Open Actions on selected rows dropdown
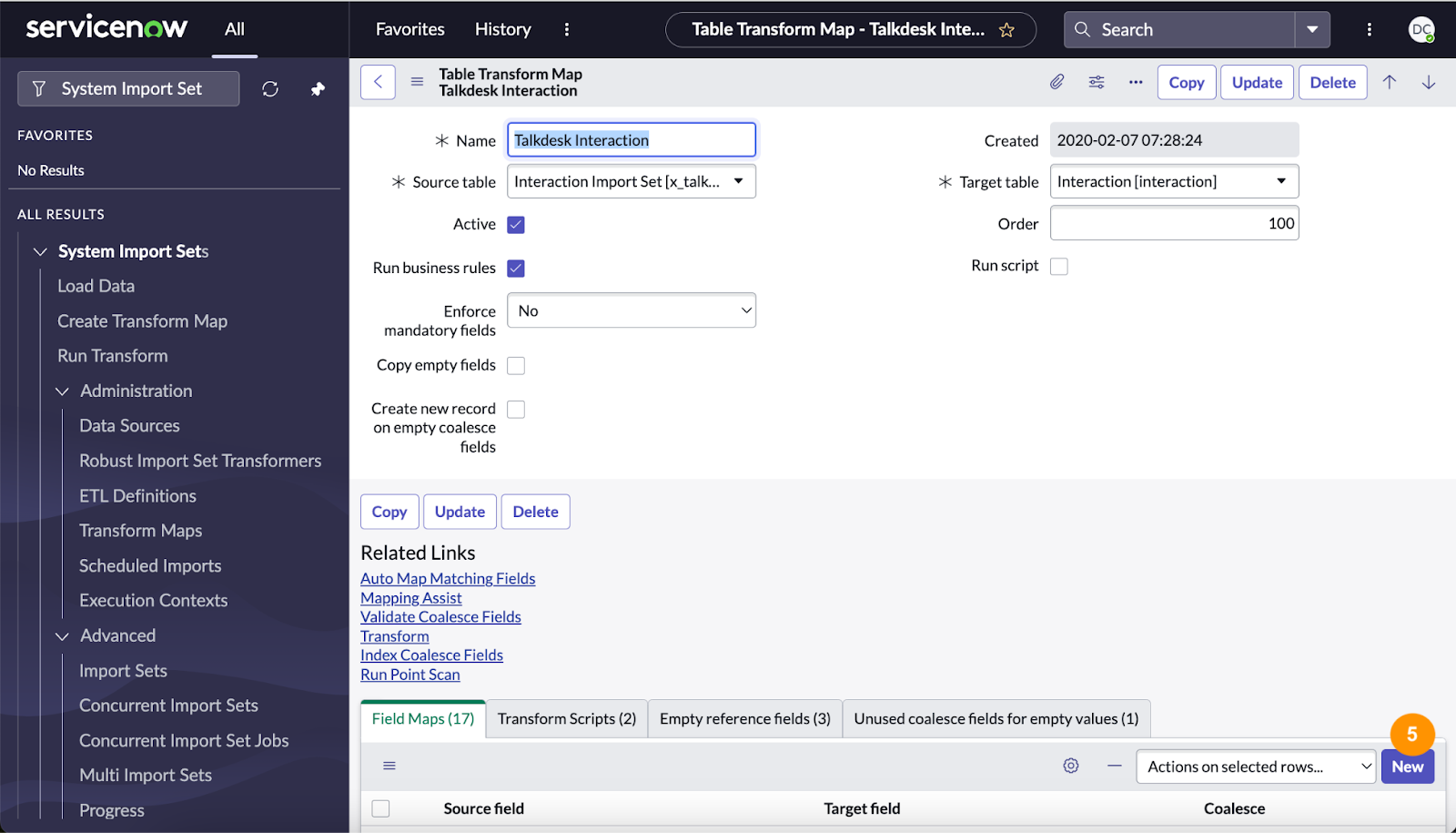The height and width of the screenshot is (833, 1456). click(1256, 767)
